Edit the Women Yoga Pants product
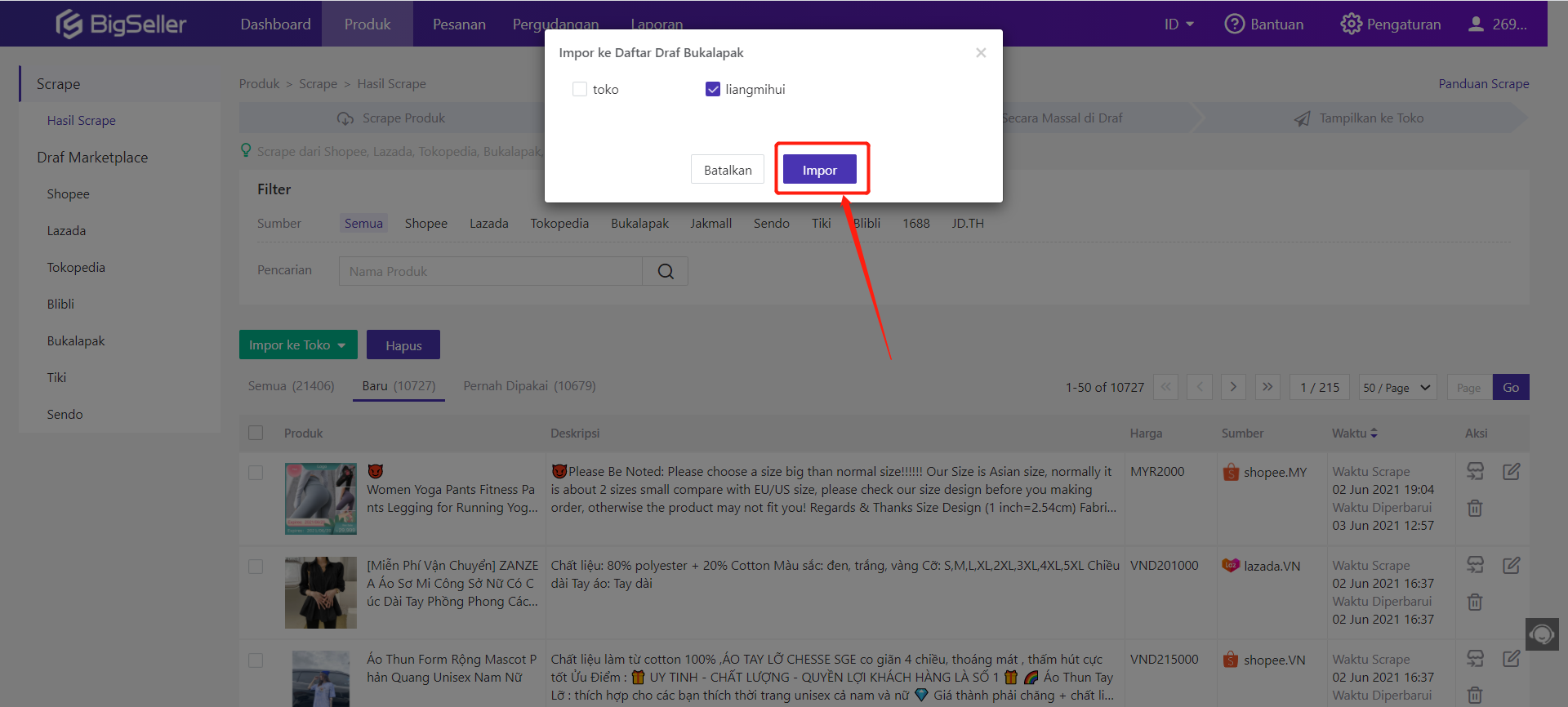This screenshot has width=1568, height=707. tap(1511, 471)
